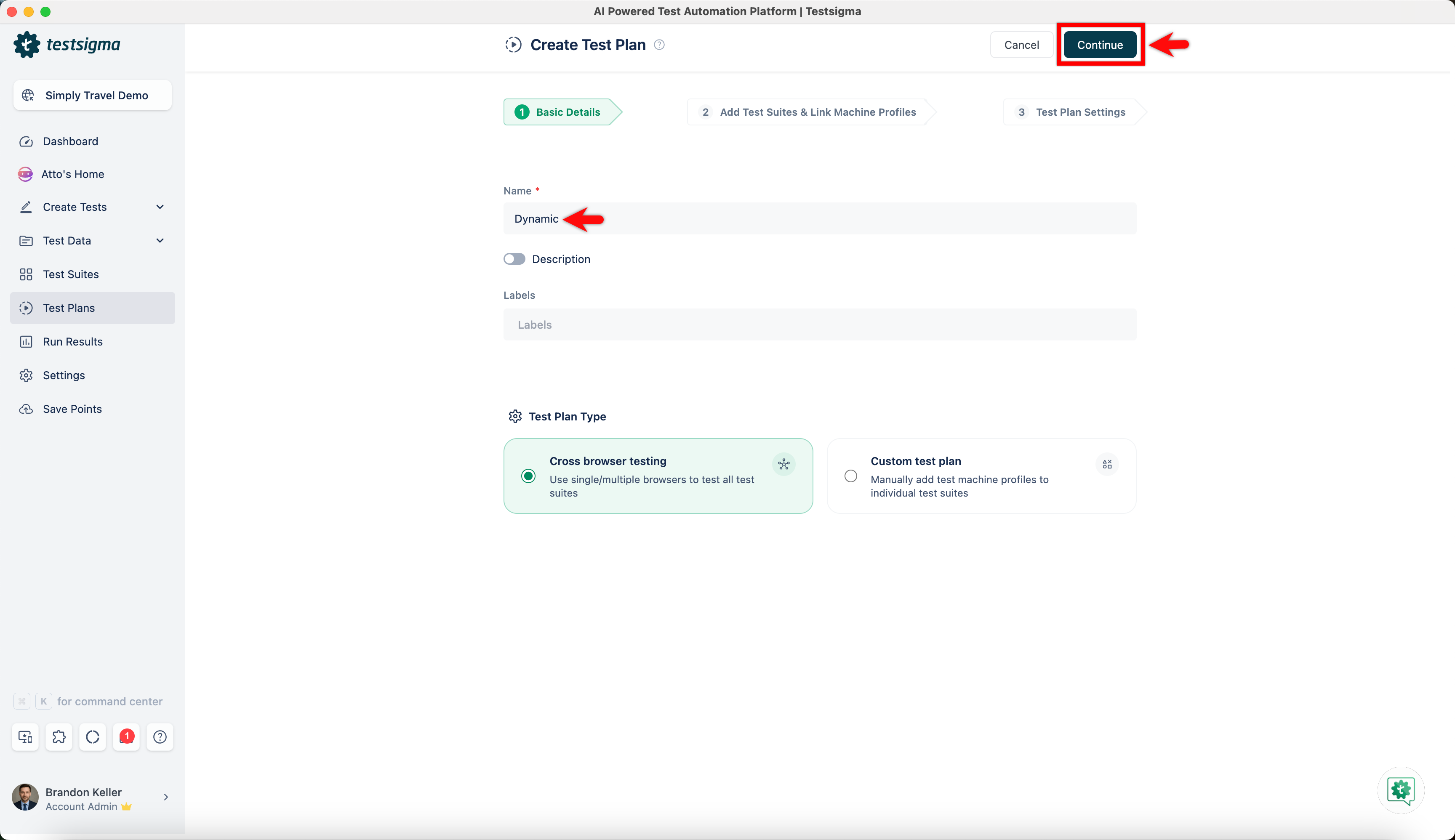This screenshot has height=840, width=1455.
Task: Click the help icon beside Create Test Plan
Action: pyautogui.click(x=659, y=45)
